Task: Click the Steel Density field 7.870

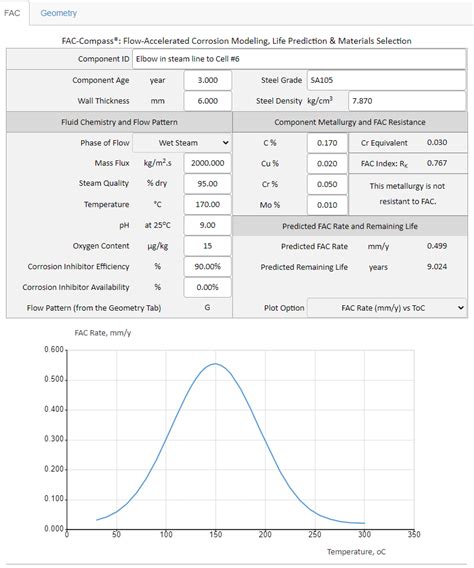Action: 407,101
